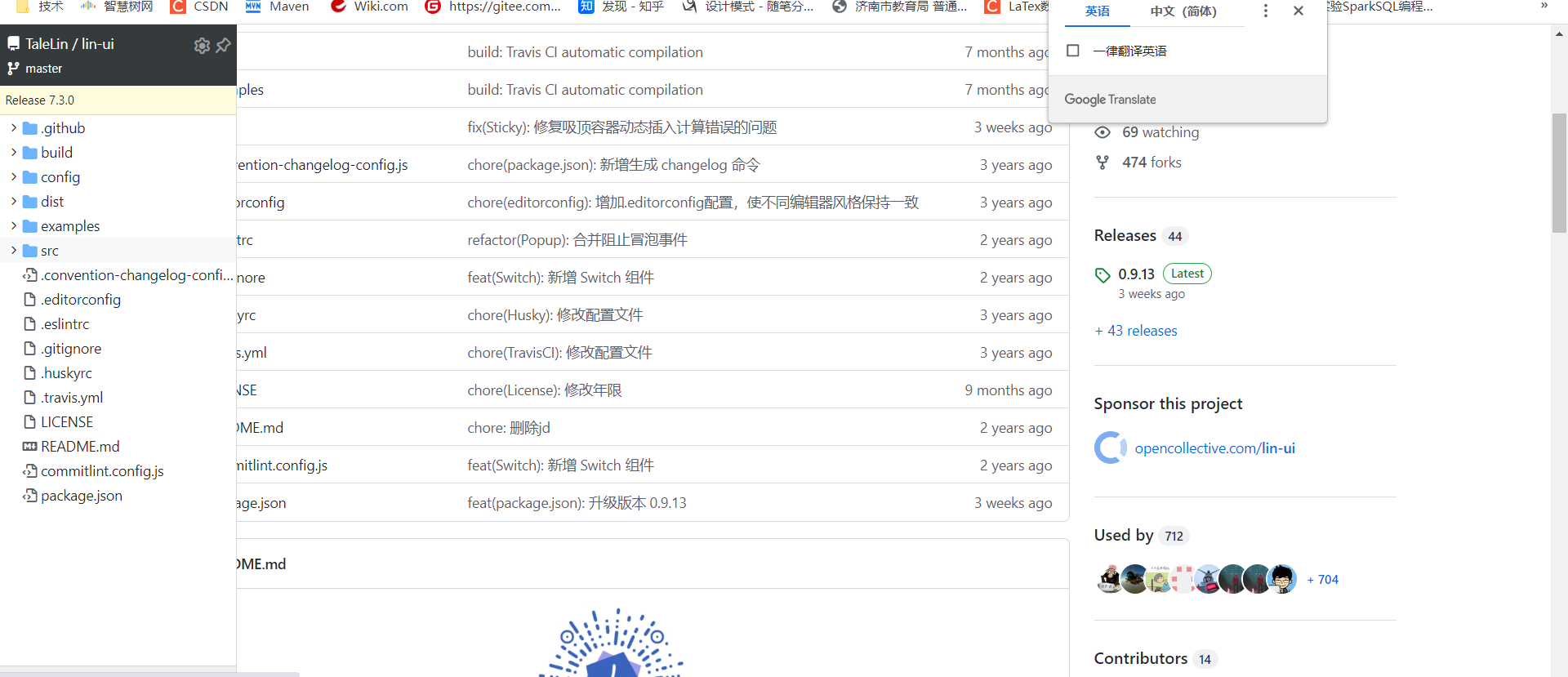Open commit 'refactor(Popup): 合并阻止冒泡事件'
This screenshot has height=677, width=1568.
click(x=577, y=240)
